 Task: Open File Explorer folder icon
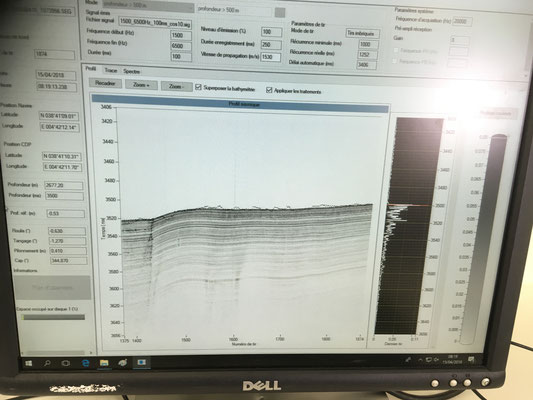coord(104,363)
